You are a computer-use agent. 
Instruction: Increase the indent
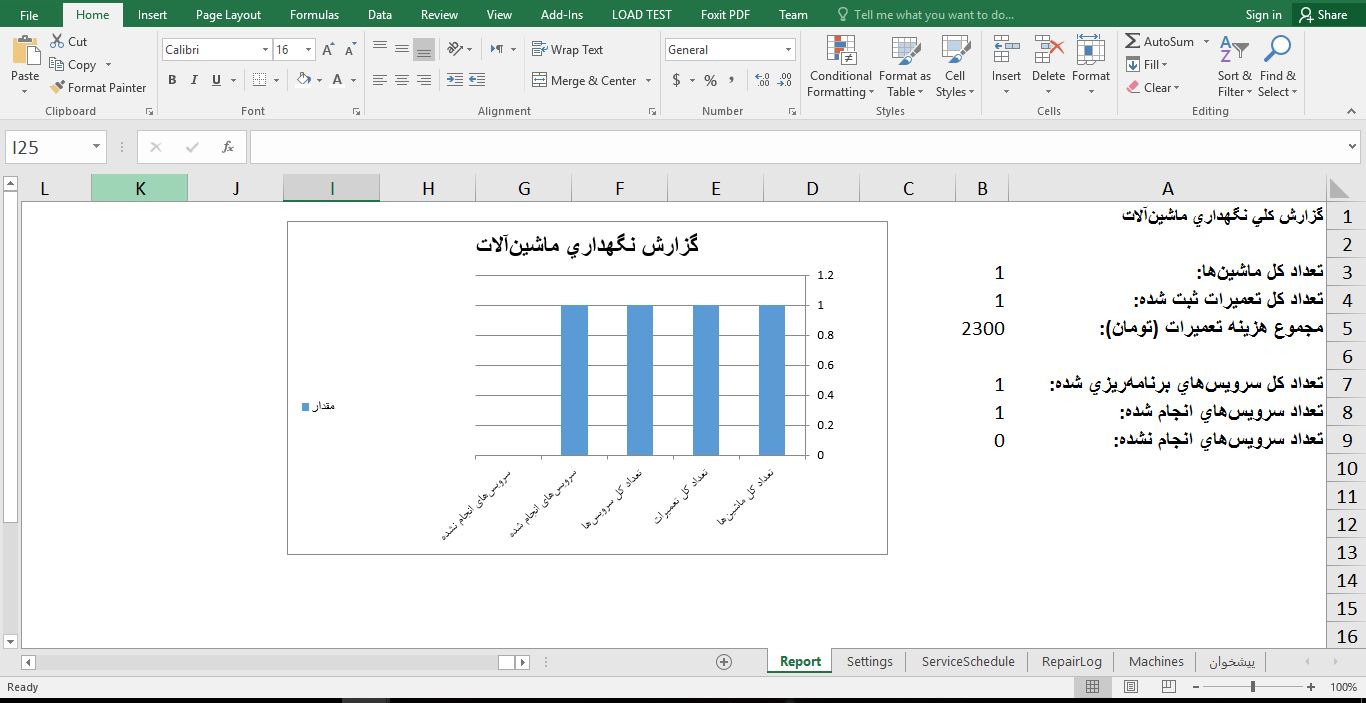(x=477, y=80)
